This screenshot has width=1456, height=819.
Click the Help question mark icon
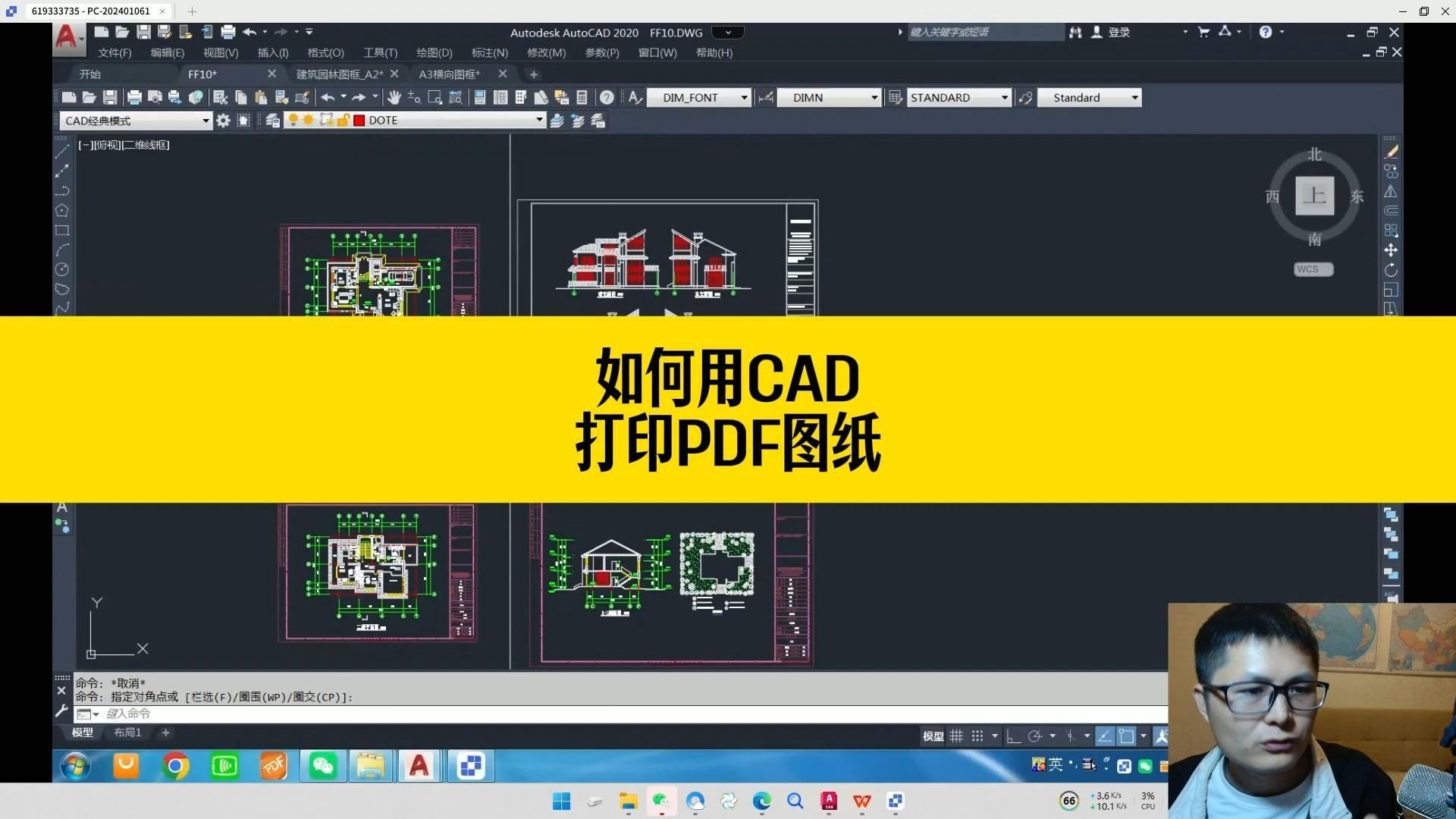606,97
